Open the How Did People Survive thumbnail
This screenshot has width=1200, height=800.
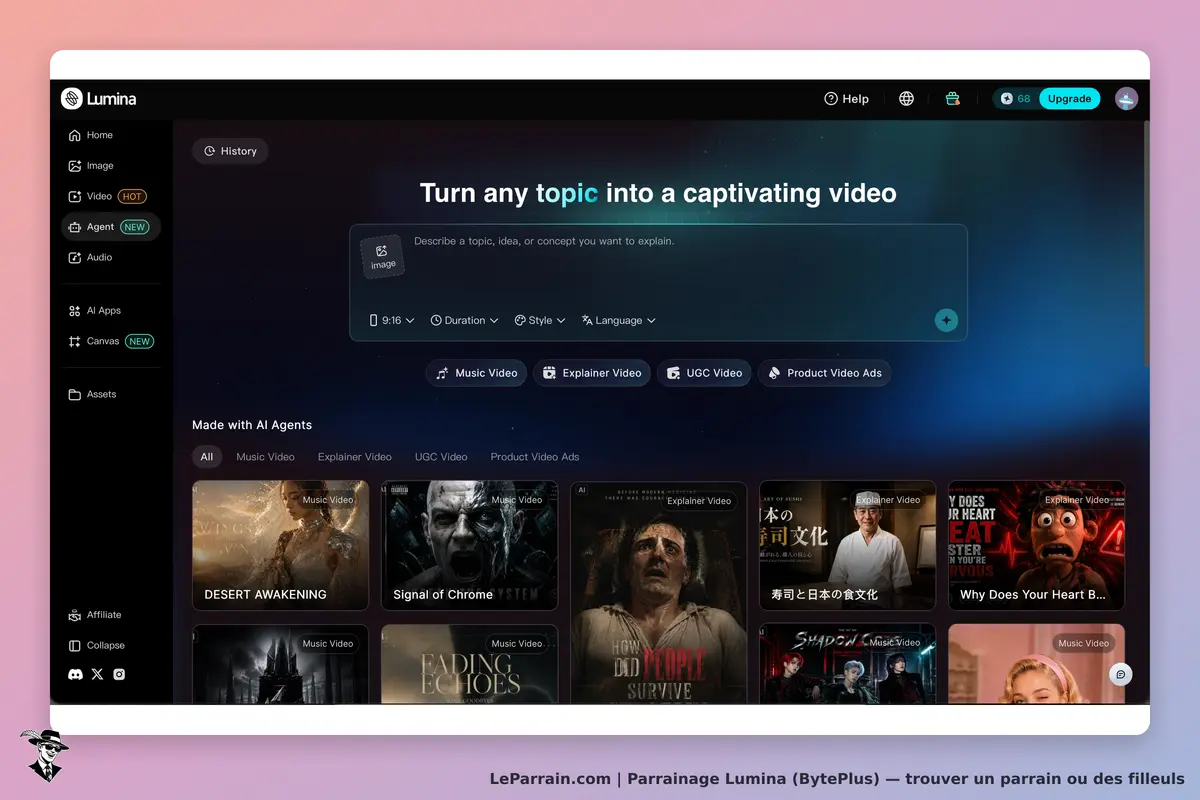[658, 592]
